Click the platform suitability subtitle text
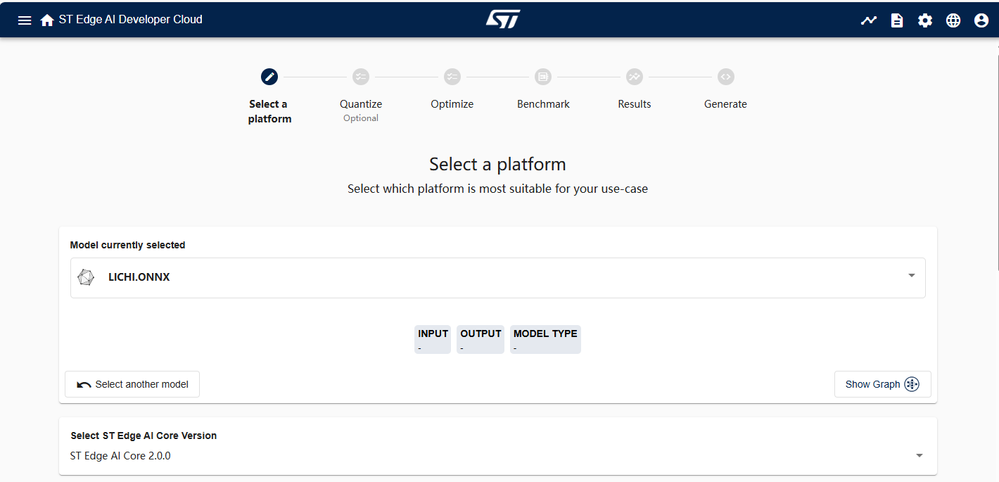Image resolution: width=999 pixels, height=482 pixels. point(498,189)
